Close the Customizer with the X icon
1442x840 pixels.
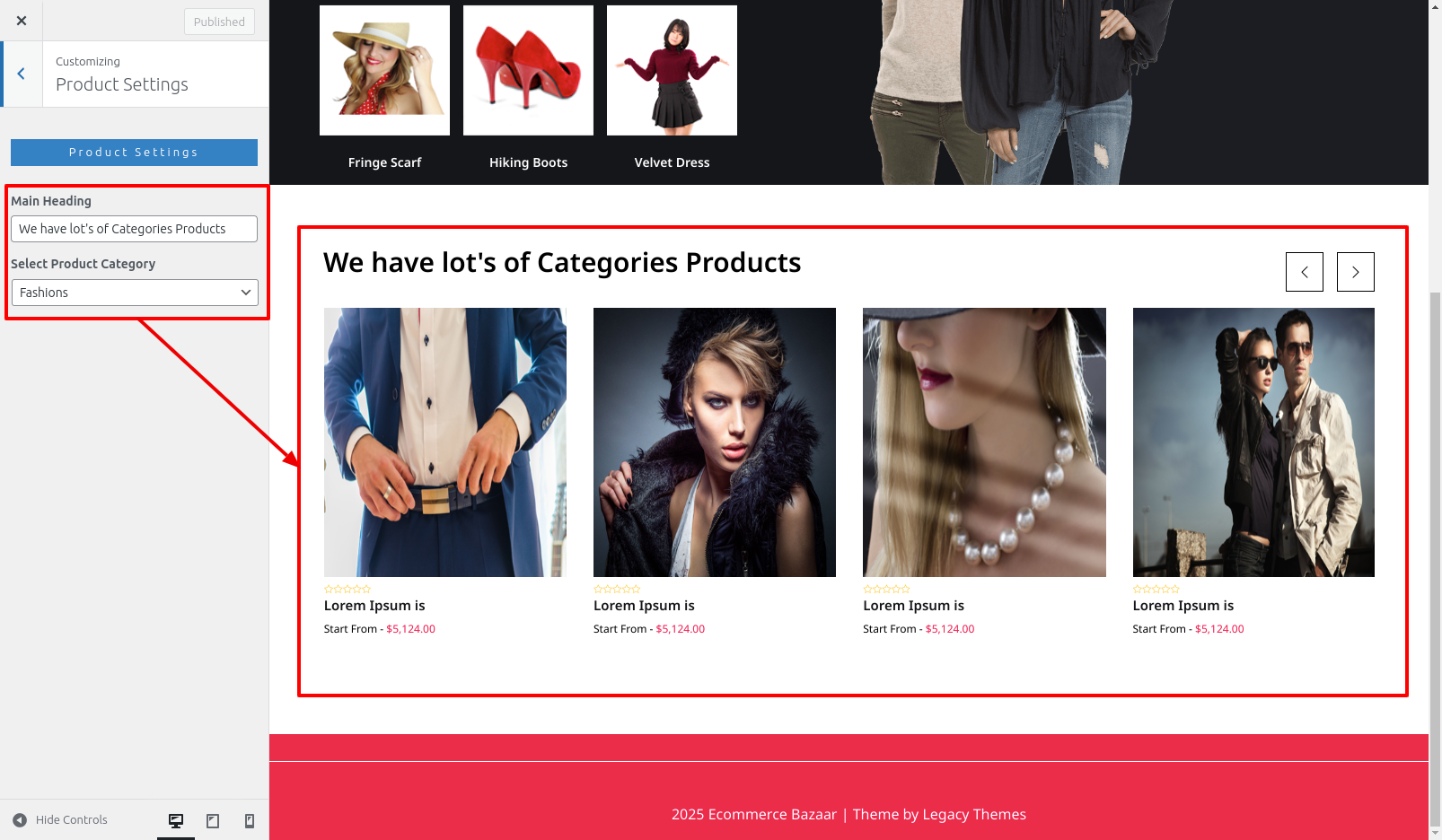click(22, 21)
